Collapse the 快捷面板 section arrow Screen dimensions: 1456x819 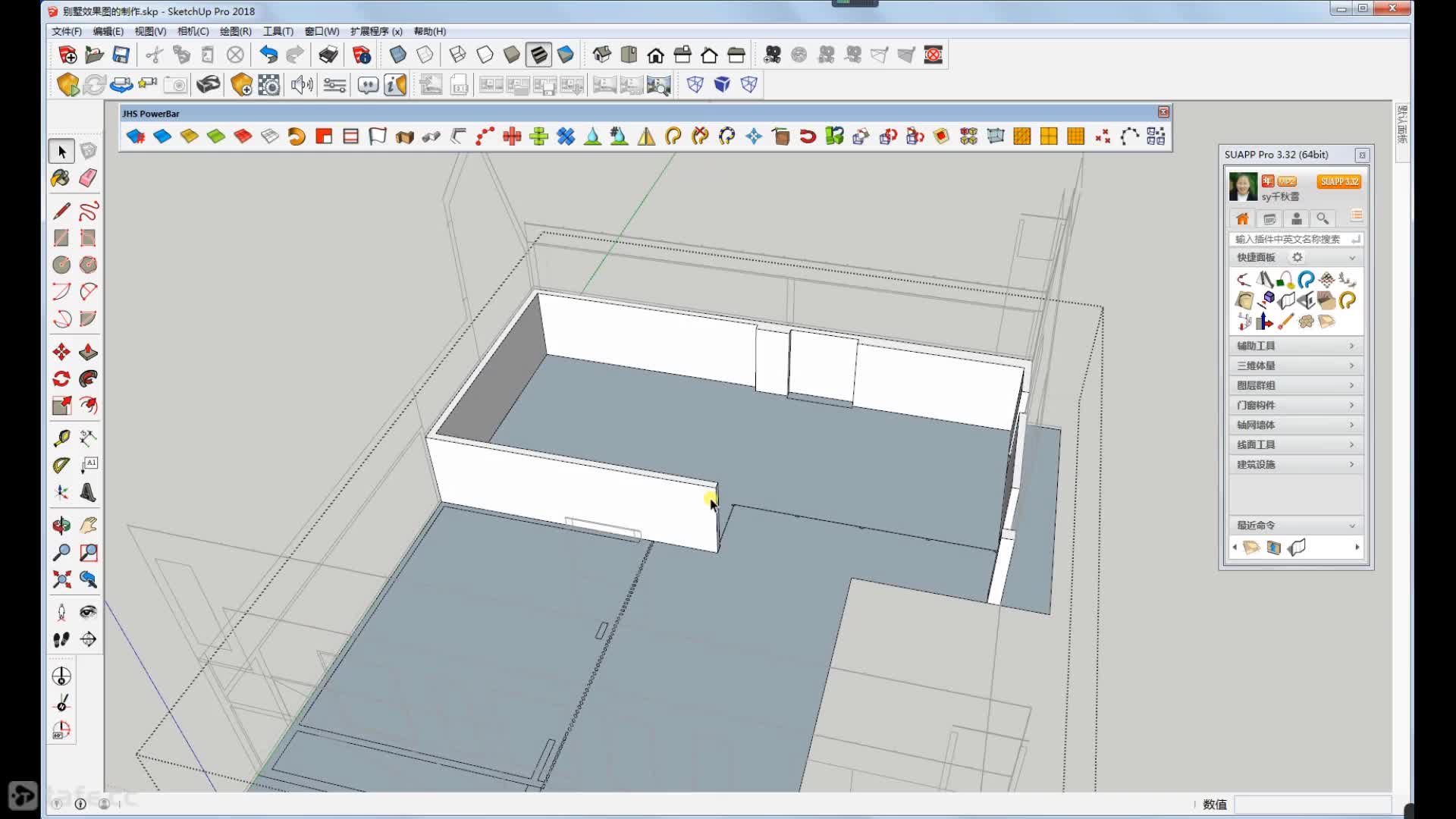pyautogui.click(x=1351, y=258)
